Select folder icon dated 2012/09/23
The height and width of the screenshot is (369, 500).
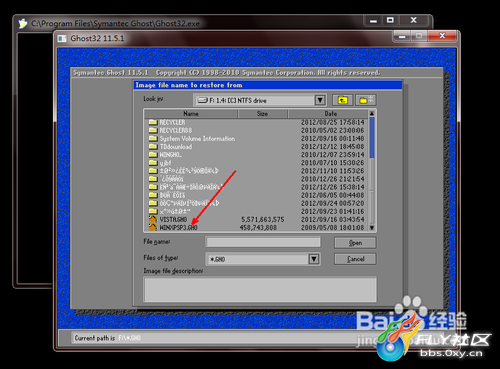click(x=153, y=211)
